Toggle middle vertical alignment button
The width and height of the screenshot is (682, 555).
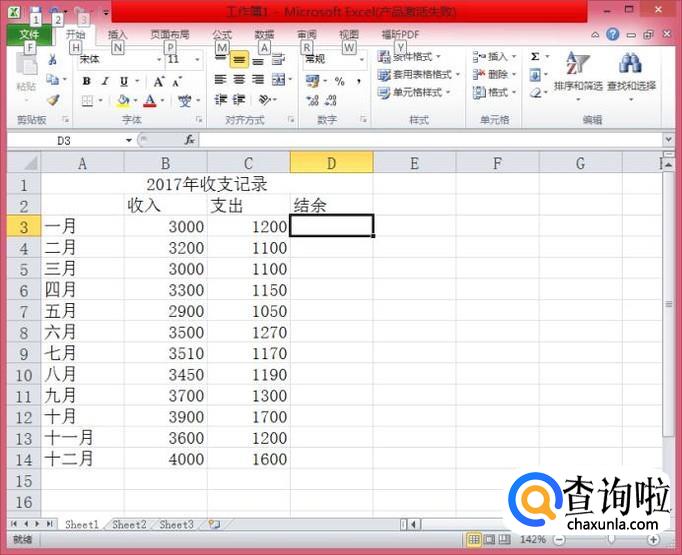[x=239, y=60]
